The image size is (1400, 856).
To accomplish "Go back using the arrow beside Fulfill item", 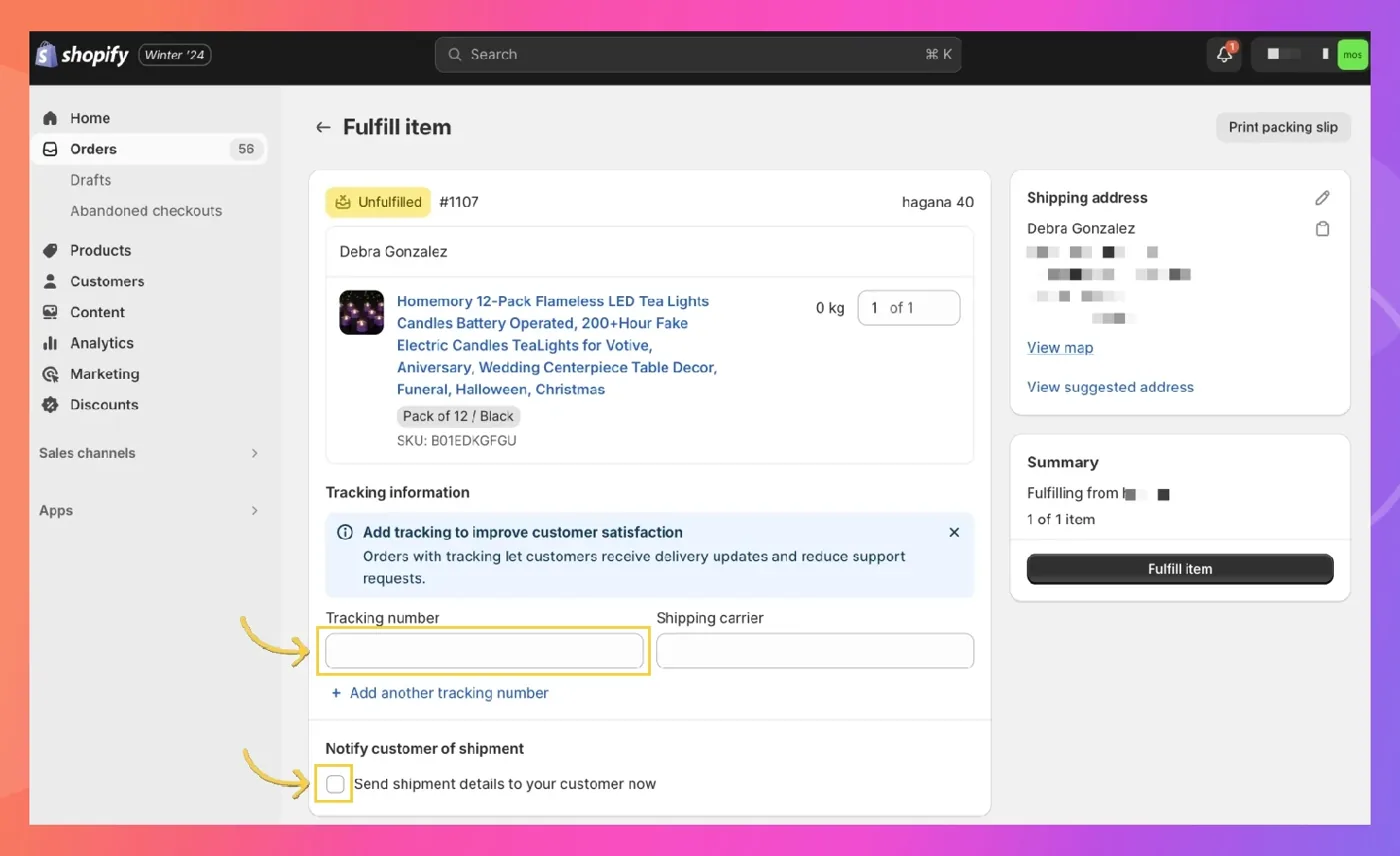I will [x=323, y=127].
